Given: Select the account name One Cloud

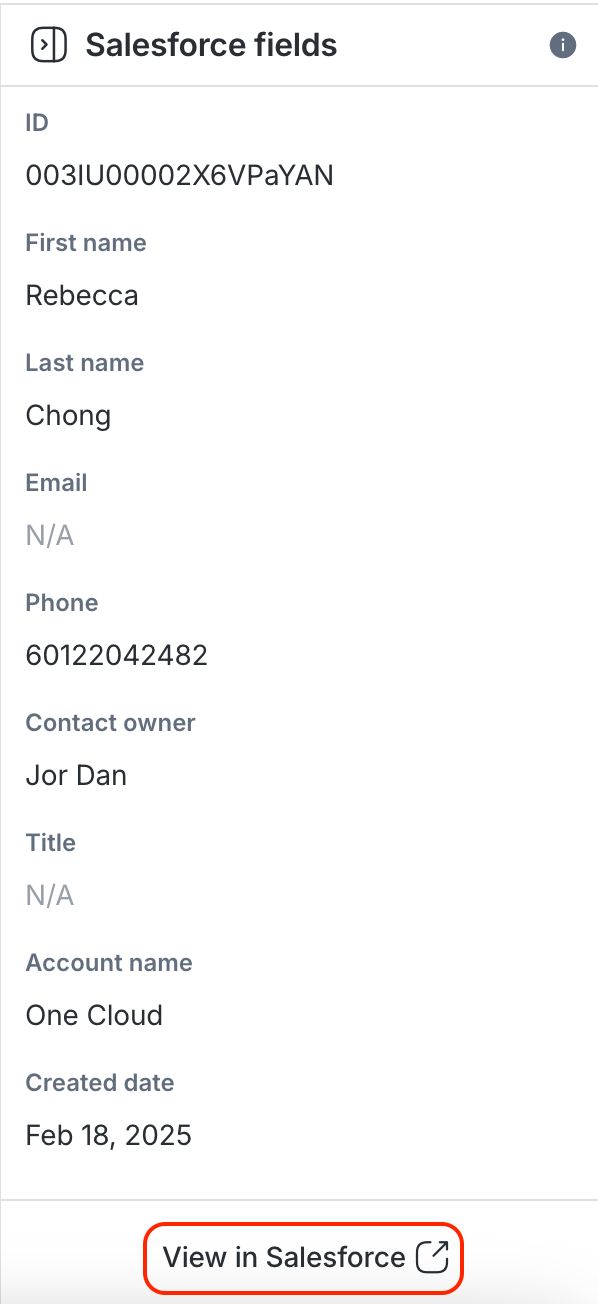Looking at the screenshot, I should point(94,1016).
